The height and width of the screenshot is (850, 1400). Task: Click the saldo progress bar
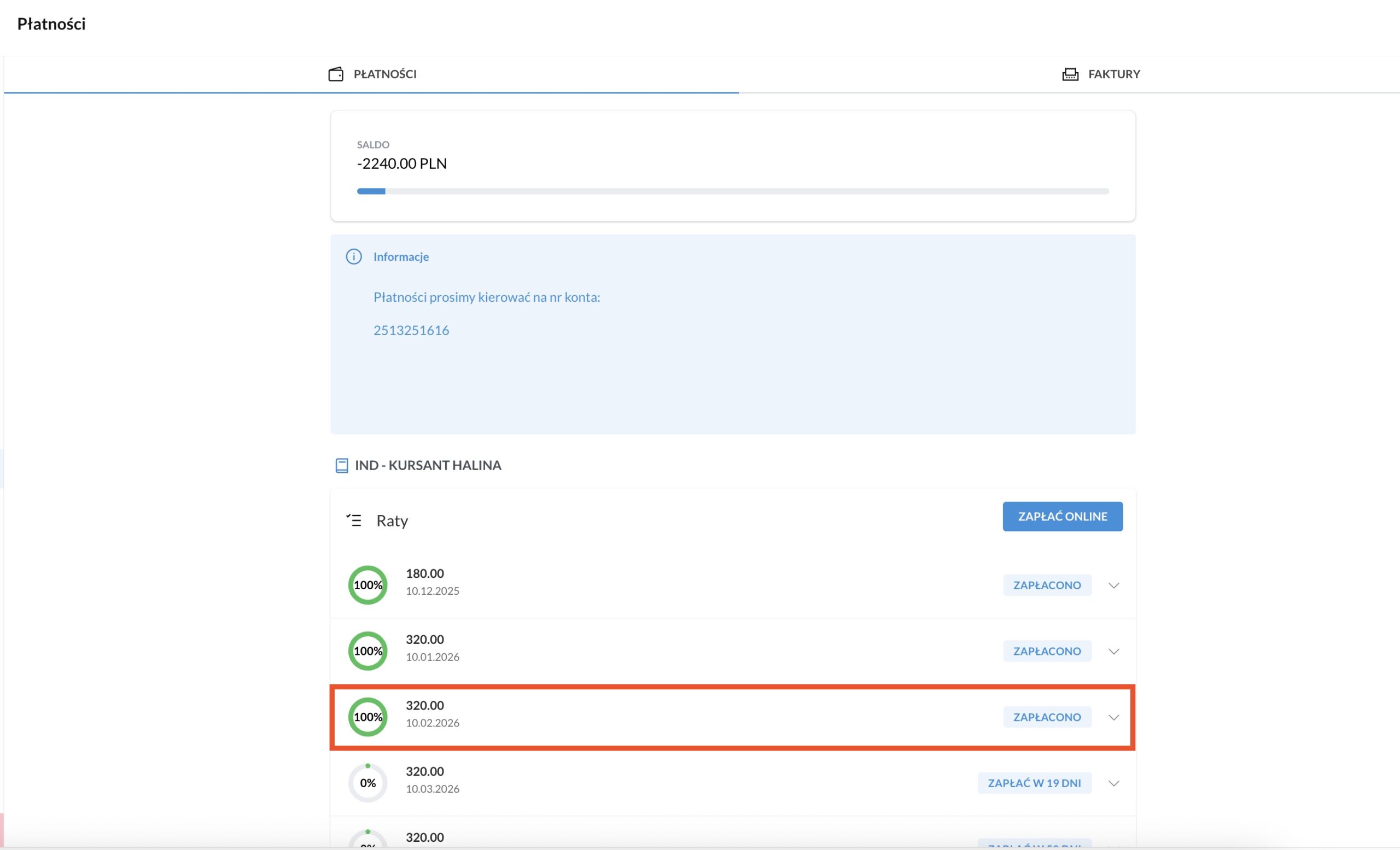[732, 191]
